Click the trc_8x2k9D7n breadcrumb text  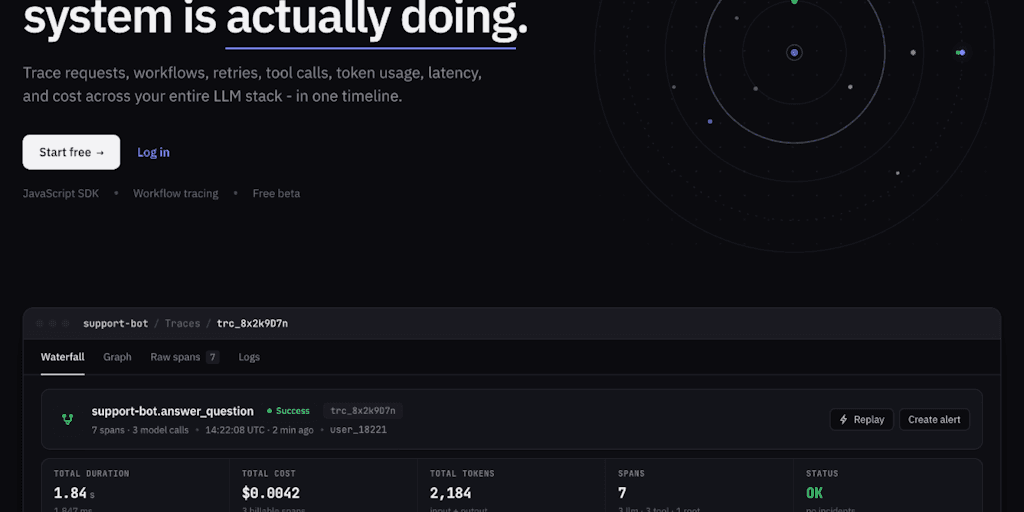tap(252, 323)
